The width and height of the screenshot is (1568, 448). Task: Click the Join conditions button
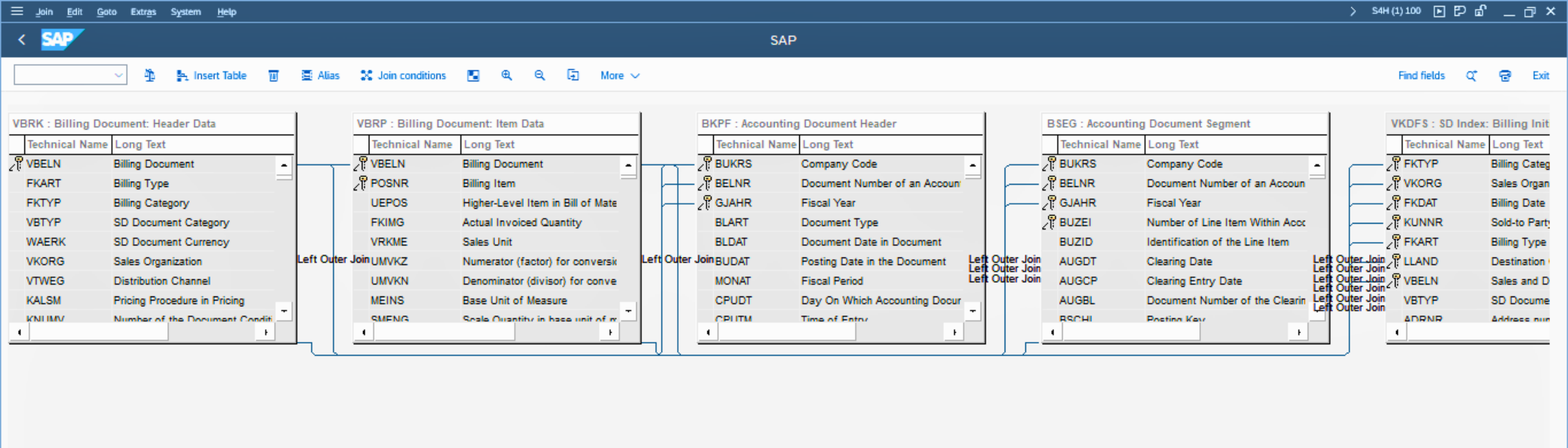coord(403,75)
